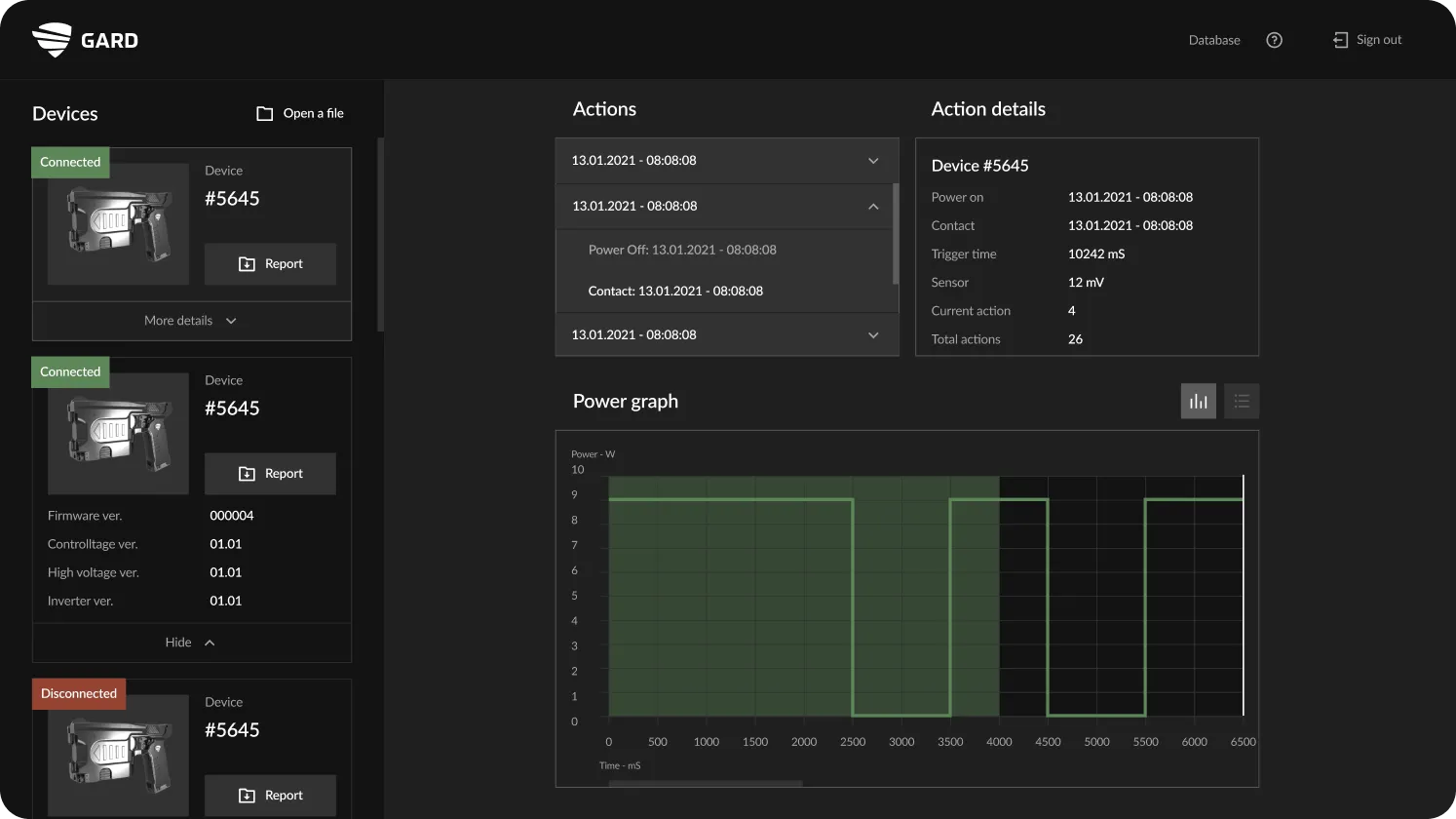This screenshot has width=1456, height=819.
Task: Click the Current action value 4
Action: coord(1071,311)
